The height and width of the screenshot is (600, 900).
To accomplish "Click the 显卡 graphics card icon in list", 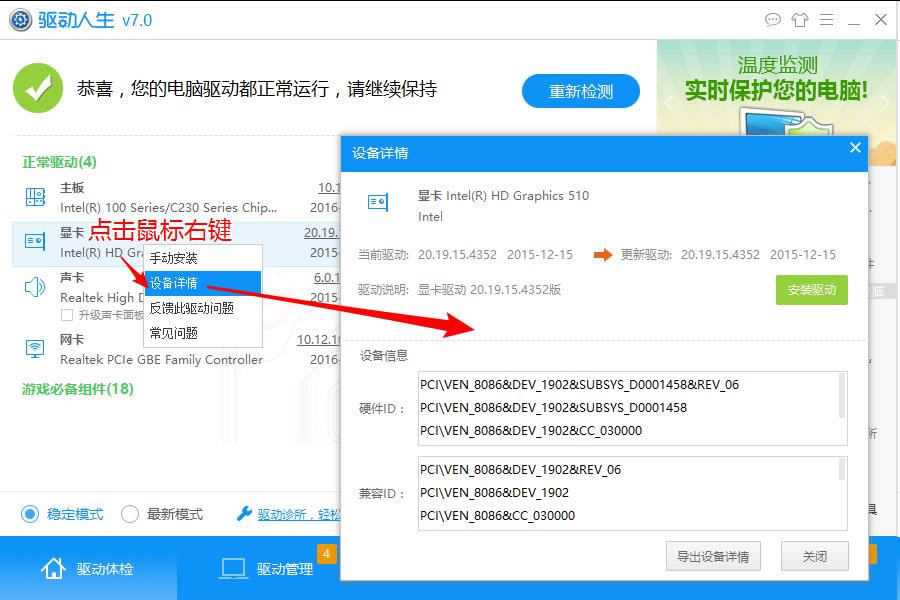I will [35, 241].
